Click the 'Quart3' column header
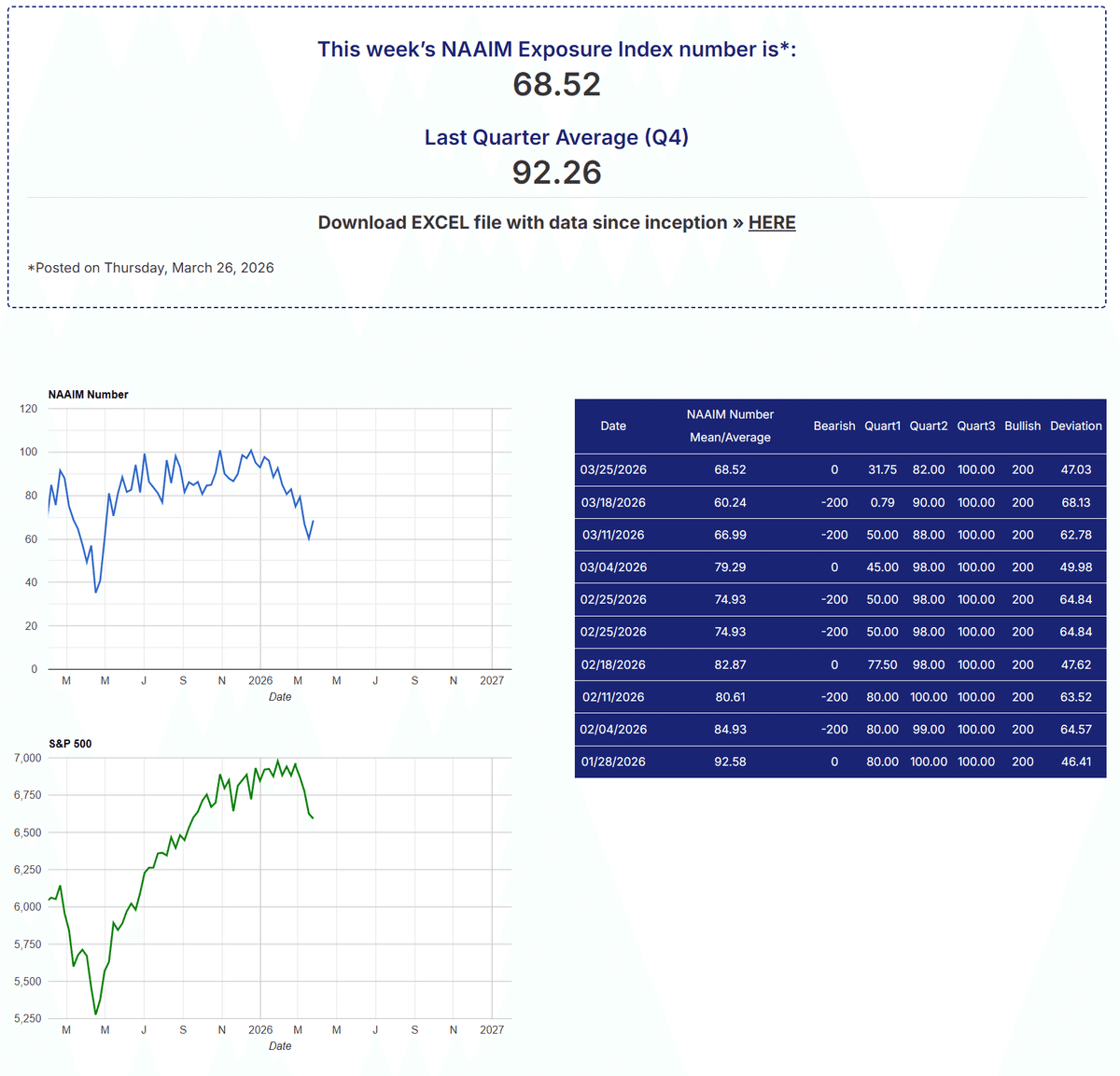This screenshot has width=1120, height=1076. click(x=976, y=426)
